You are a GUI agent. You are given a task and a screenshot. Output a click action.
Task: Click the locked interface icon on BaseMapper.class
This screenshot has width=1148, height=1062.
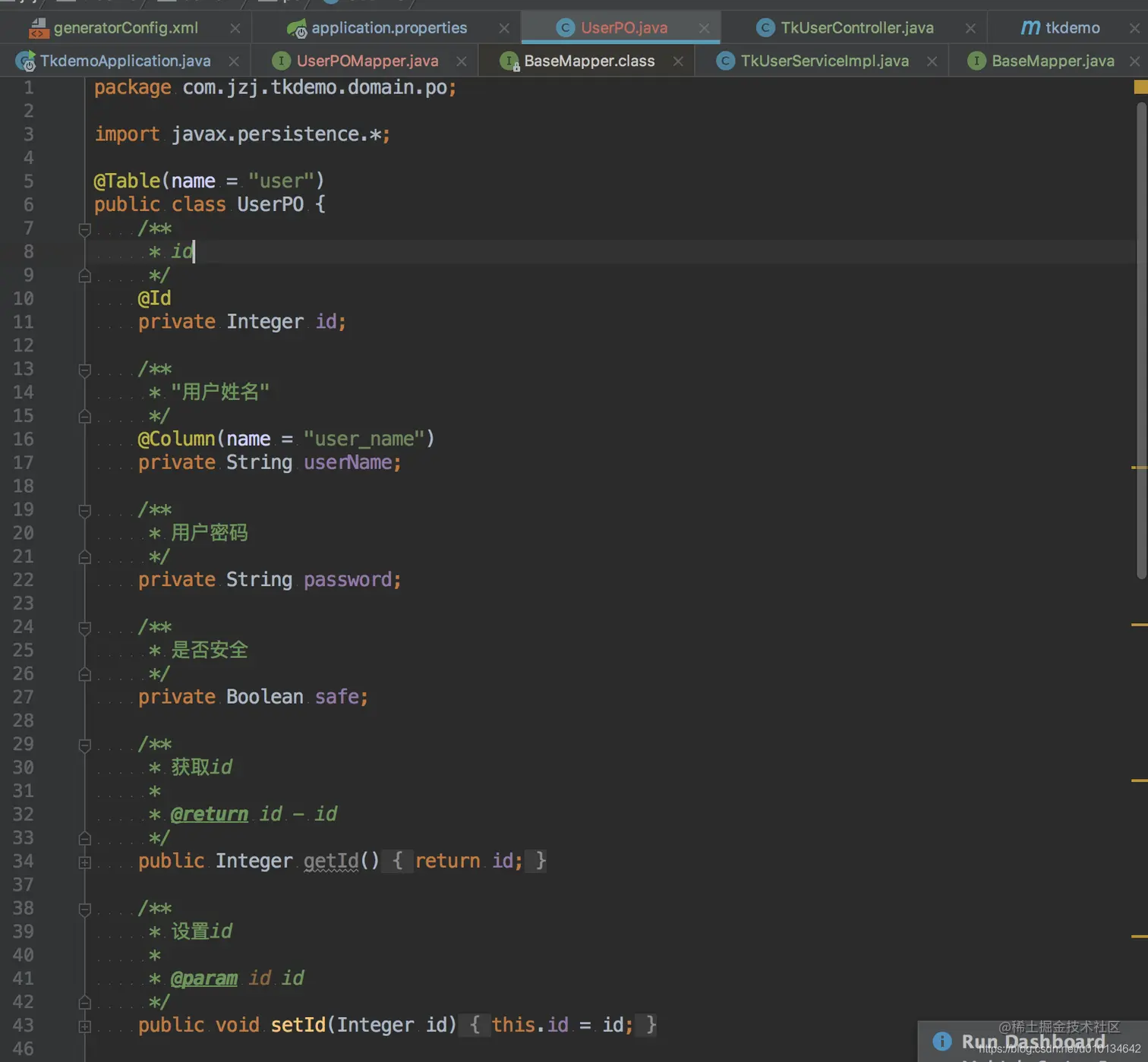click(x=509, y=61)
